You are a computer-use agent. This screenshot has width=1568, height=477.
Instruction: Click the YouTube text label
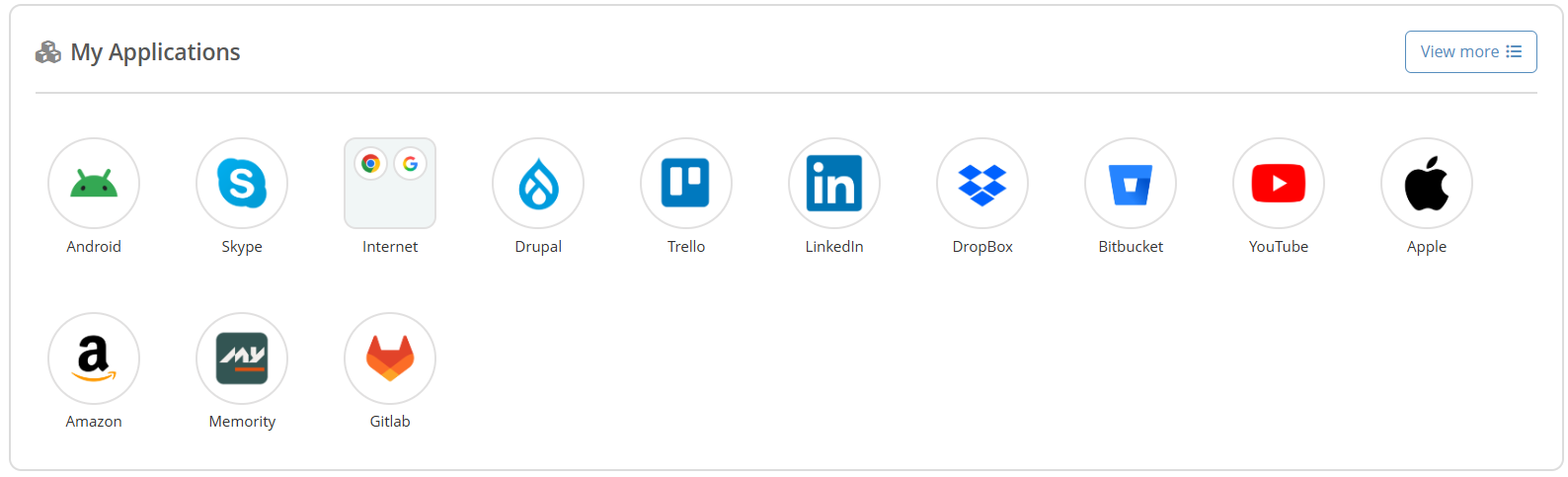[1279, 247]
